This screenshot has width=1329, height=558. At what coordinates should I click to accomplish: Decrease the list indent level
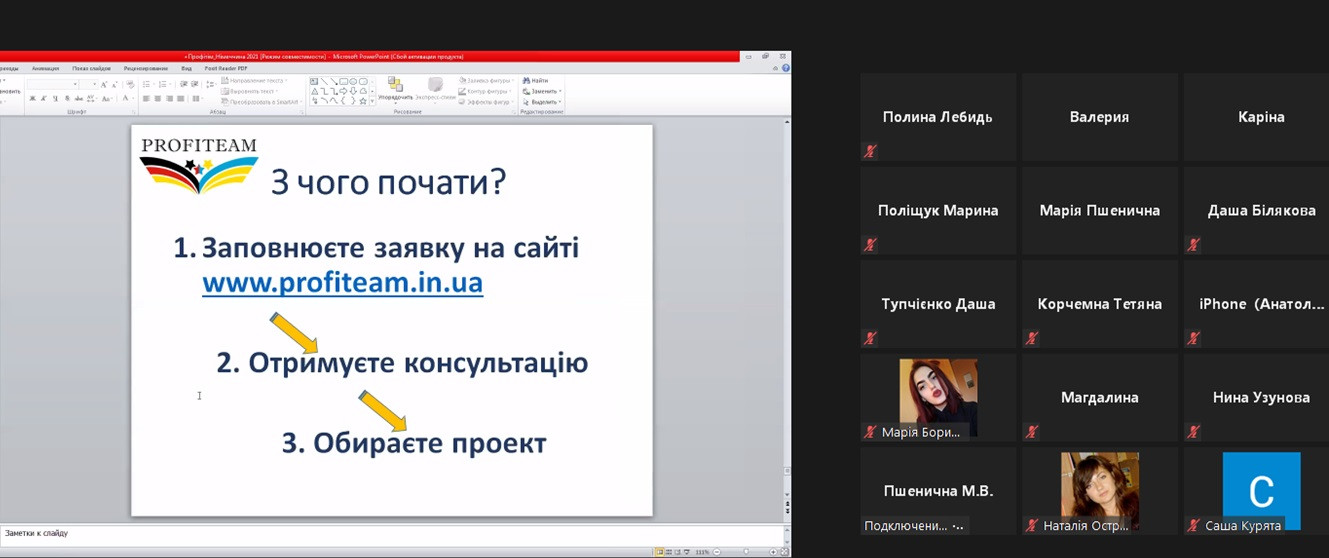(183, 84)
